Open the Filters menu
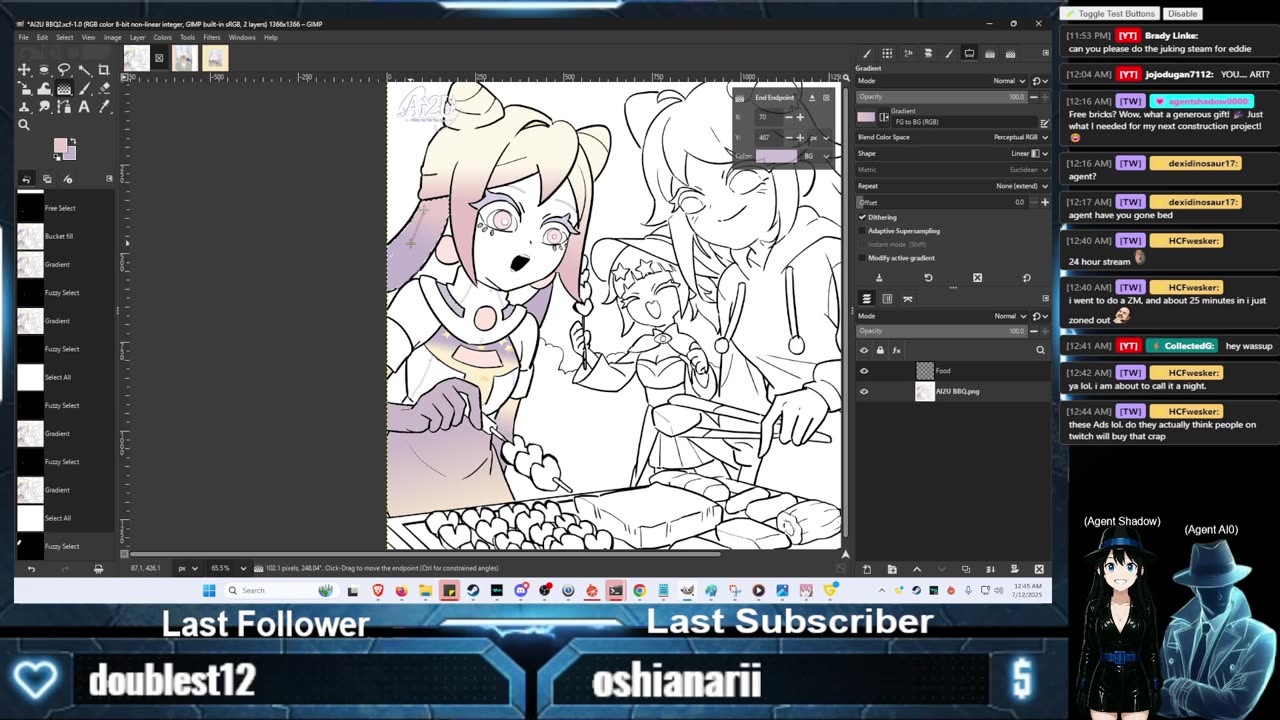 pos(212,37)
